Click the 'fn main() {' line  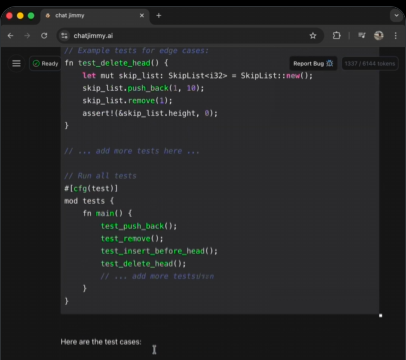click(107, 213)
